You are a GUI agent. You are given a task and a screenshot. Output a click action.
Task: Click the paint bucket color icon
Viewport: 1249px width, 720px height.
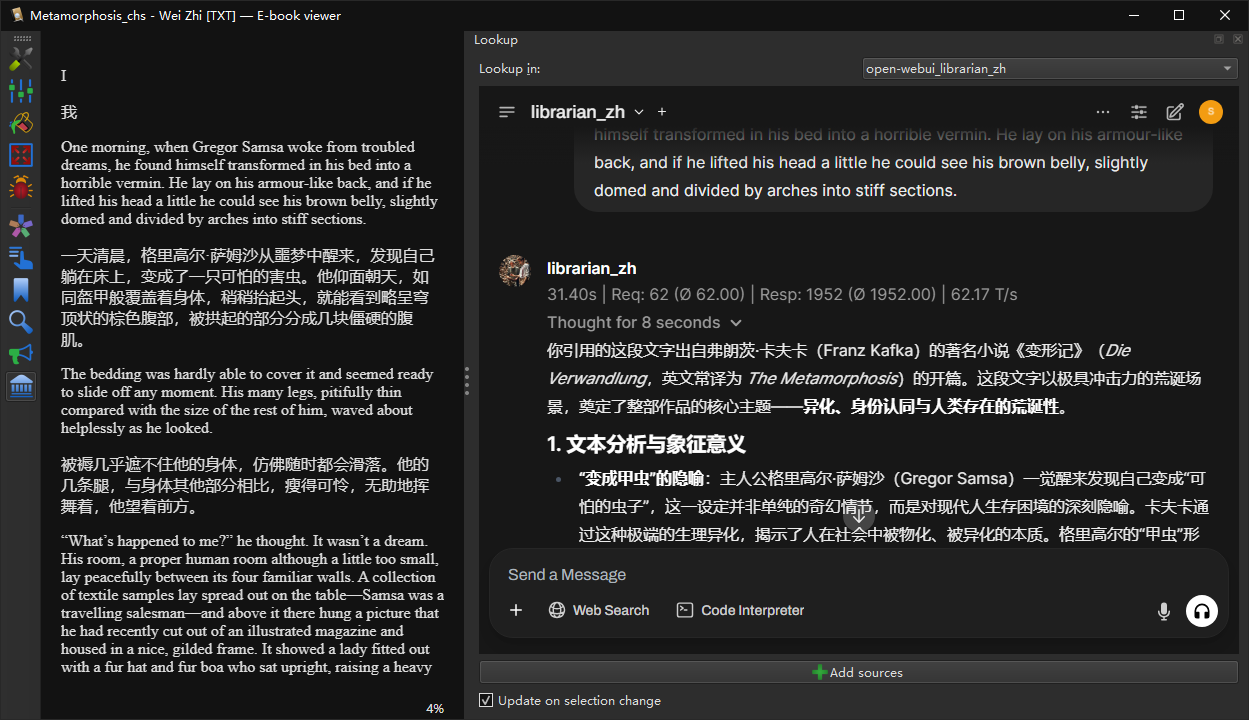21,123
